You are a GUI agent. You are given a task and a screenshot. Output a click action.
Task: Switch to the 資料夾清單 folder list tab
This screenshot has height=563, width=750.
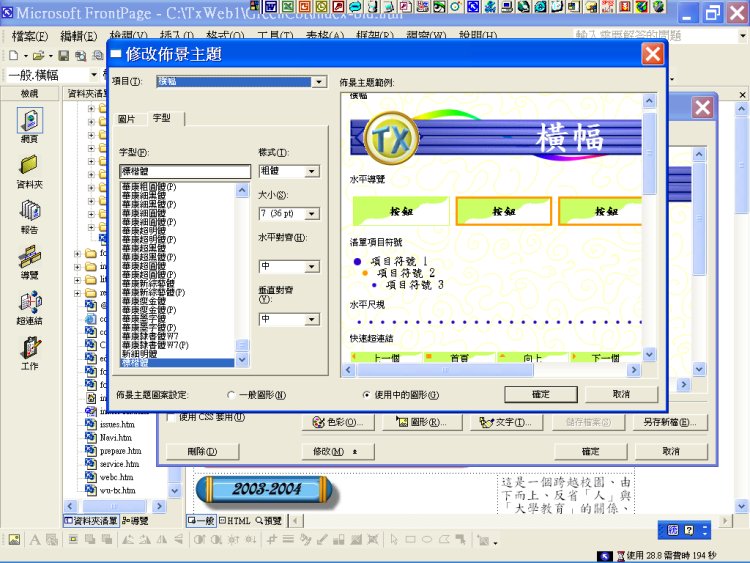tap(91, 520)
